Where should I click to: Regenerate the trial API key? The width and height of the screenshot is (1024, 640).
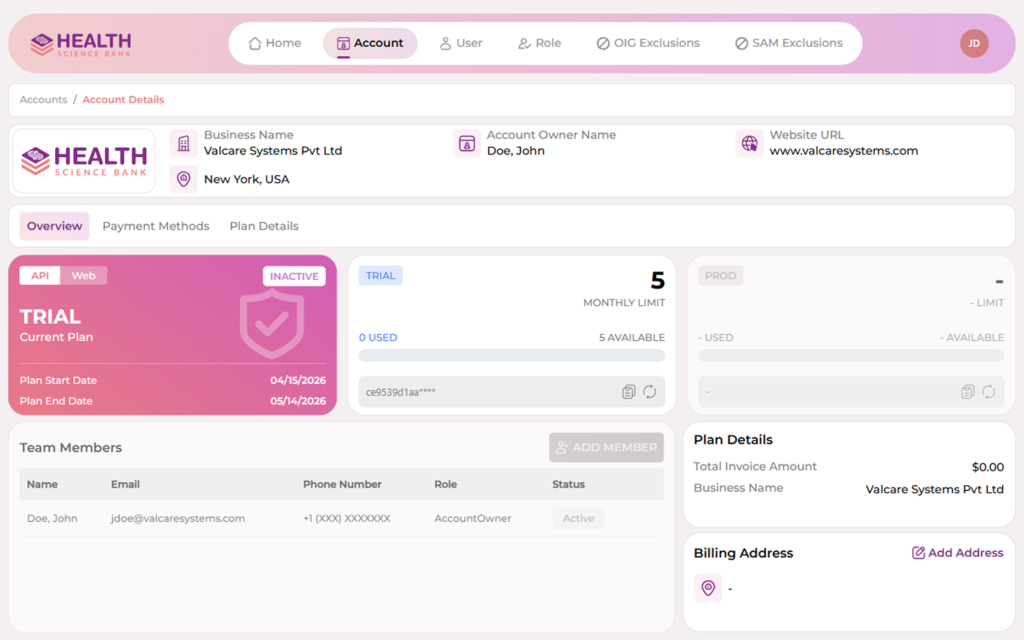(649, 392)
